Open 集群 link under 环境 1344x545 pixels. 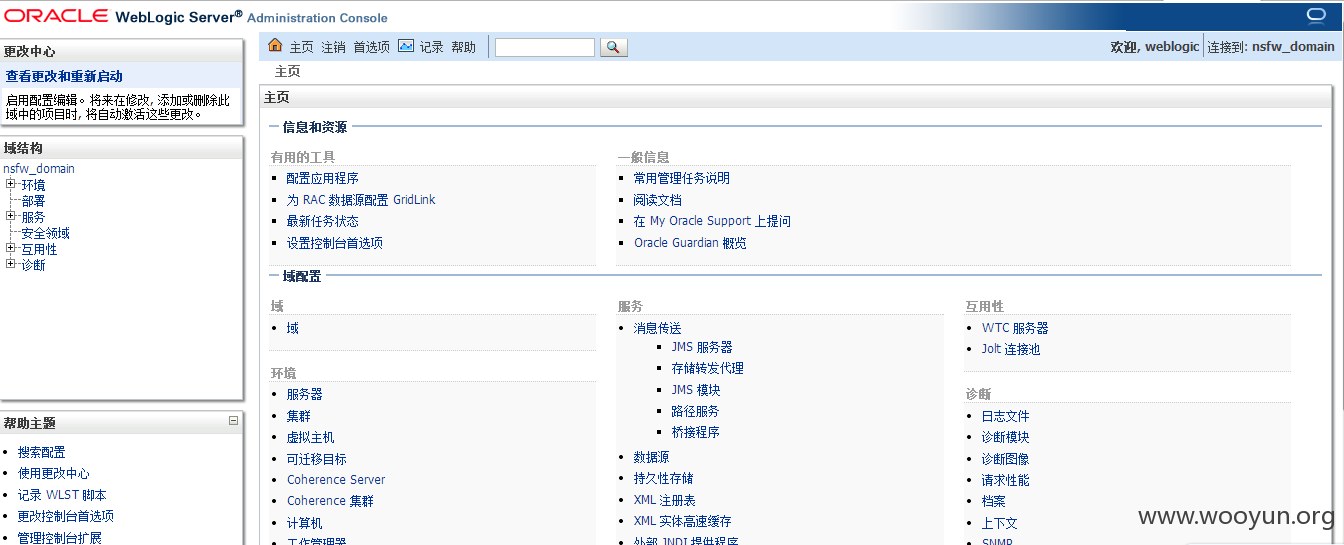(298, 416)
